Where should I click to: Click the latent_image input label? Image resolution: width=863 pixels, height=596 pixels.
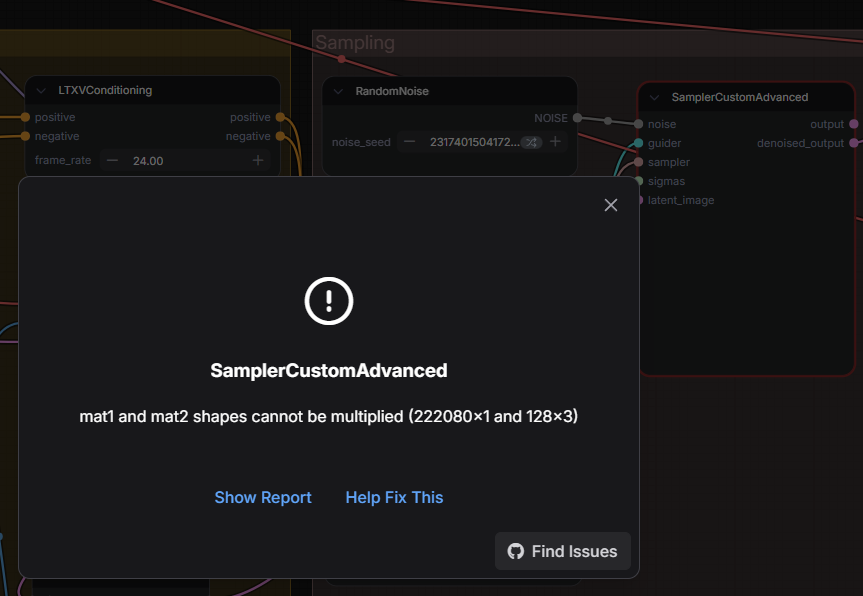click(681, 200)
